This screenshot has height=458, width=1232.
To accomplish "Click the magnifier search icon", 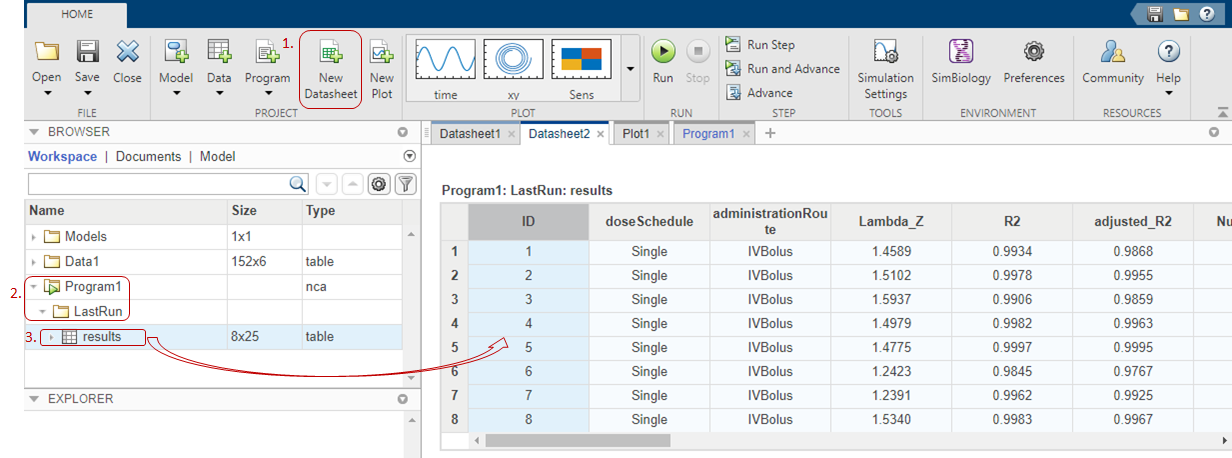I will click(298, 184).
